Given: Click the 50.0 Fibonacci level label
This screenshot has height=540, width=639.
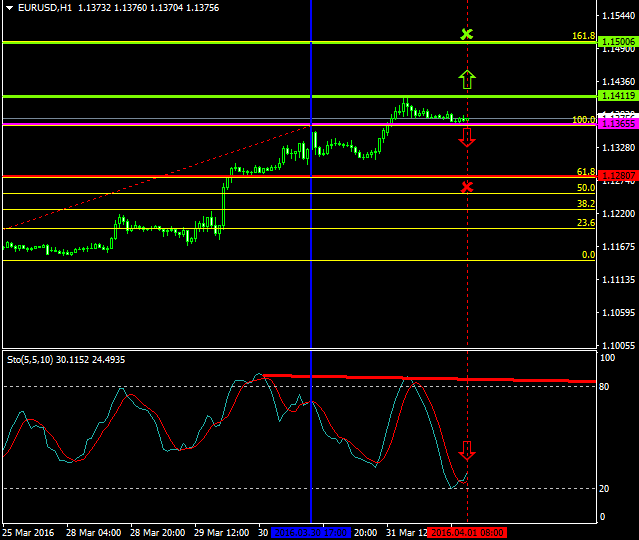Looking at the screenshot, I should (586, 187).
